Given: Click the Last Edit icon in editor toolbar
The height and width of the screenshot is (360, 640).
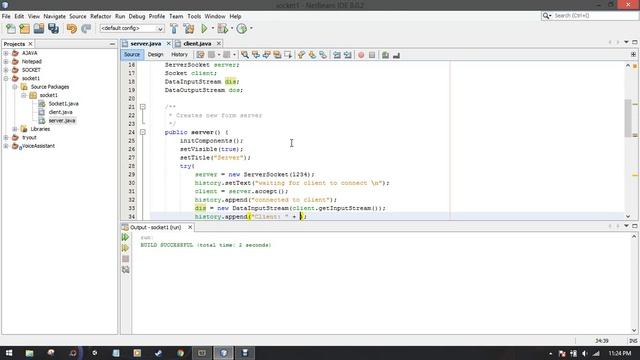Looking at the screenshot, I should pyautogui.click(x=200, y=55).
